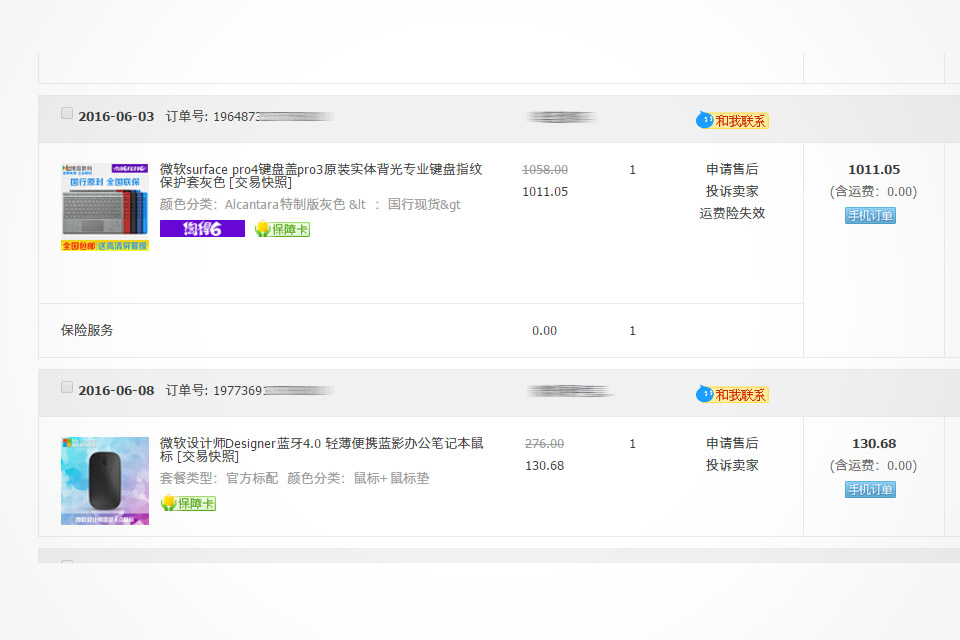Open the 微软surface pro4键盘盖 product title link

(300, 169)
